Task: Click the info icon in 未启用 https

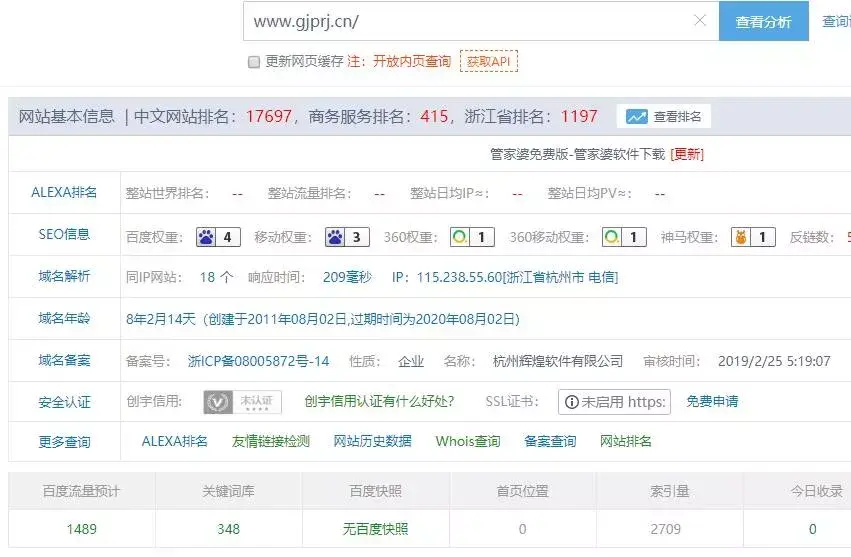Action: [571, 402]
